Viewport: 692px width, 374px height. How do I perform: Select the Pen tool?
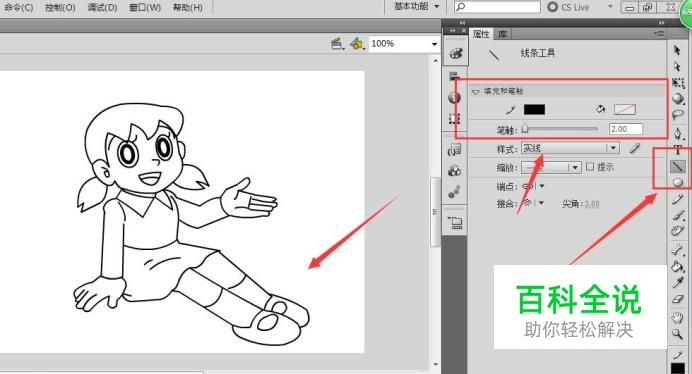(x=678, y=133)
